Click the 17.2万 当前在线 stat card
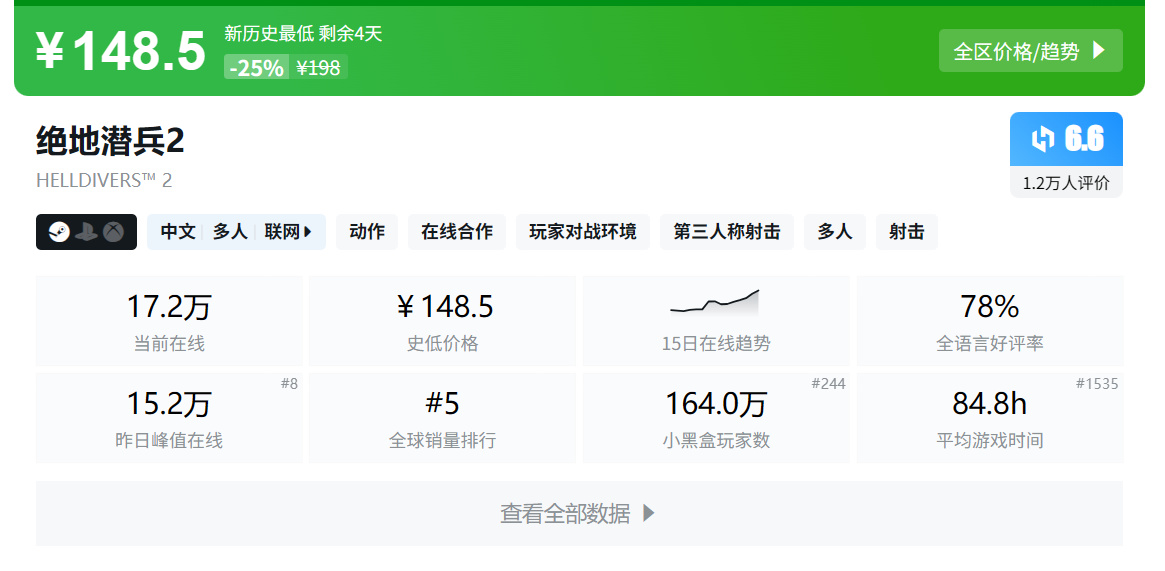This screenshot has height=571, width=1165. 169,321
